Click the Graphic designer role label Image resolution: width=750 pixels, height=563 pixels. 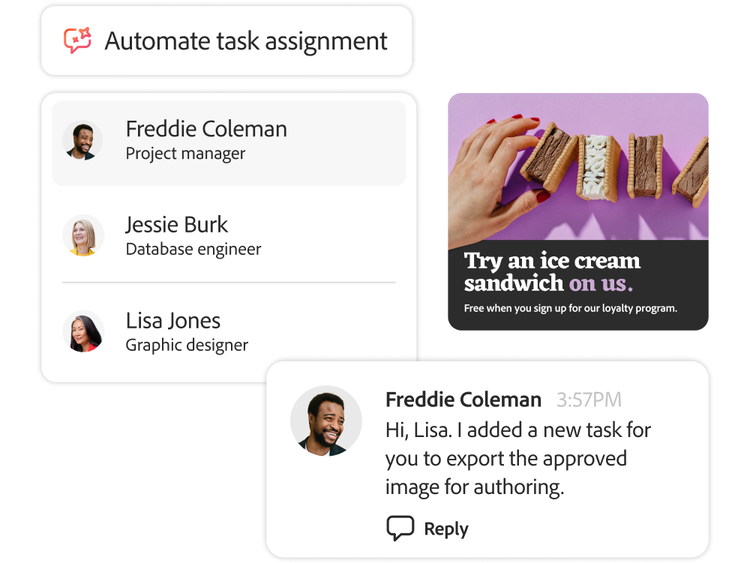[x=187, y=345]
